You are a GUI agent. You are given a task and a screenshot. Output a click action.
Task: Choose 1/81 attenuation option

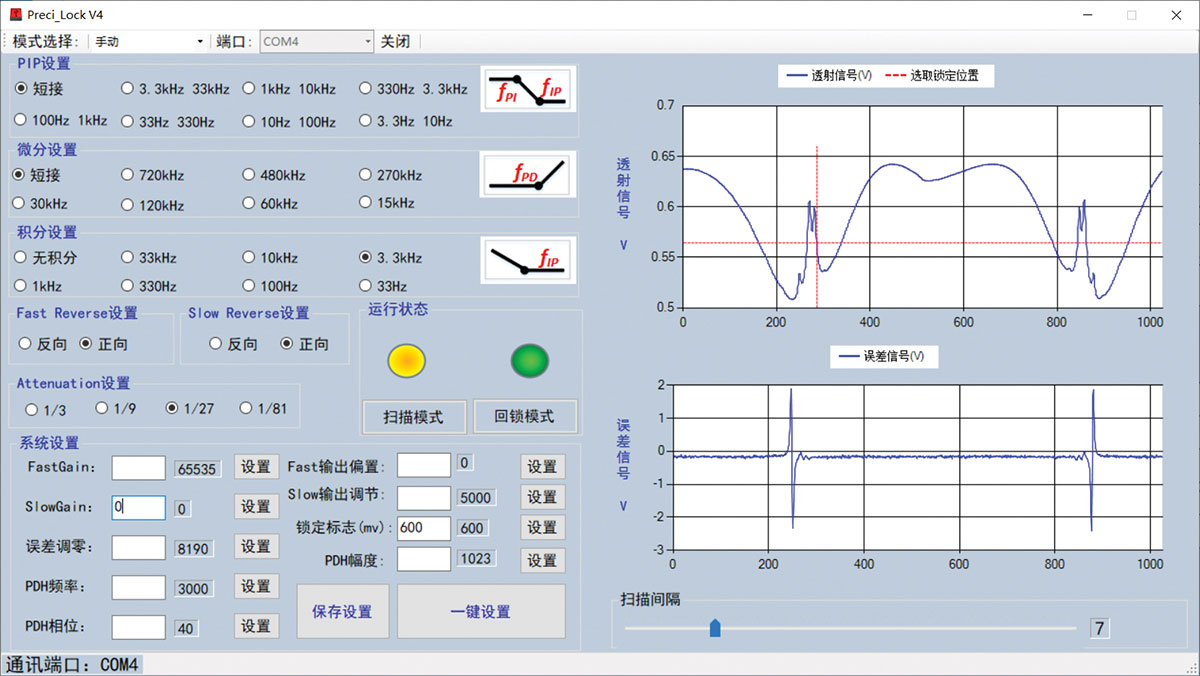click(x=246, y=408)
